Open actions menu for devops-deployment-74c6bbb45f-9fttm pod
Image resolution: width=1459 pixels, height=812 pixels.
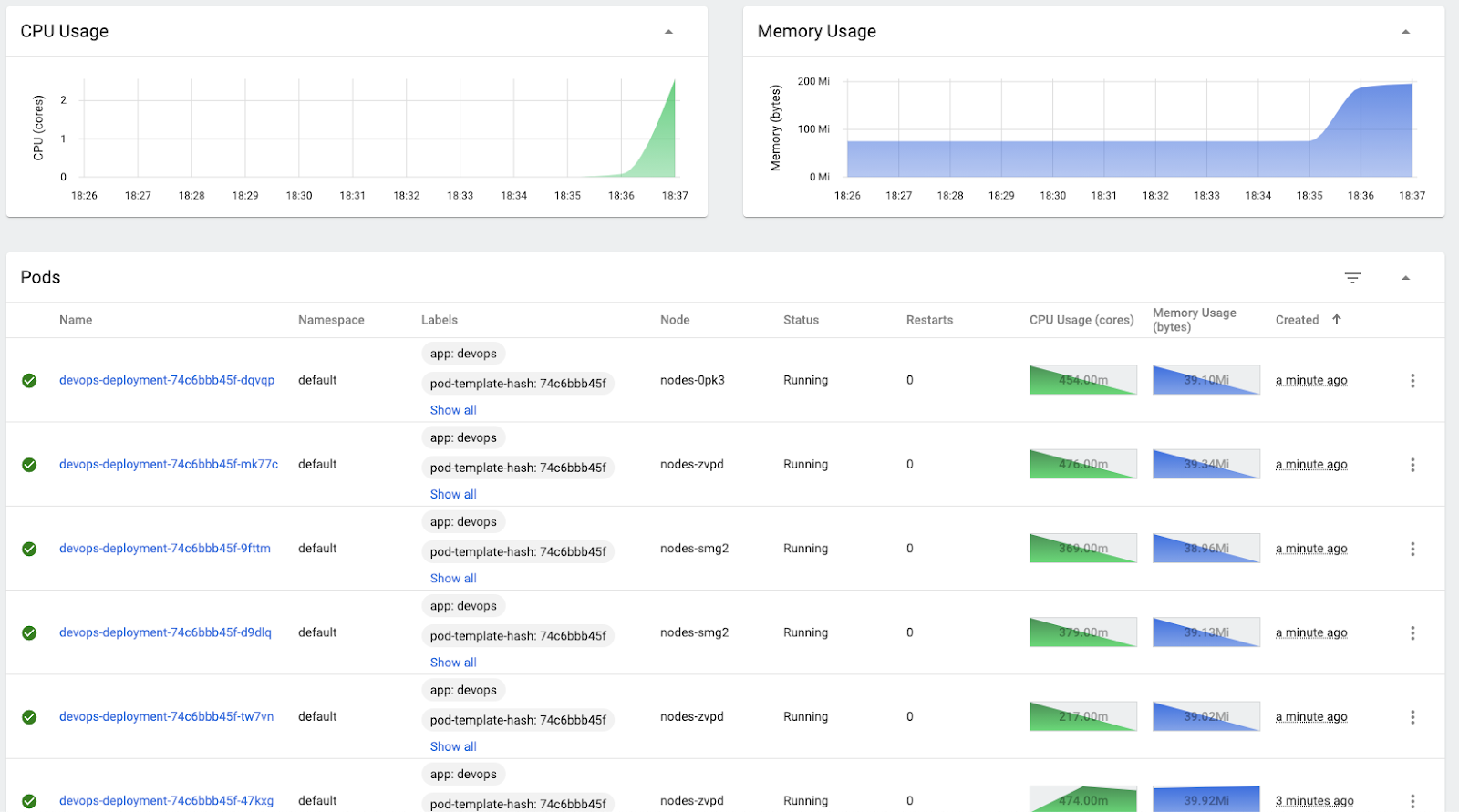click(1412, 549)
